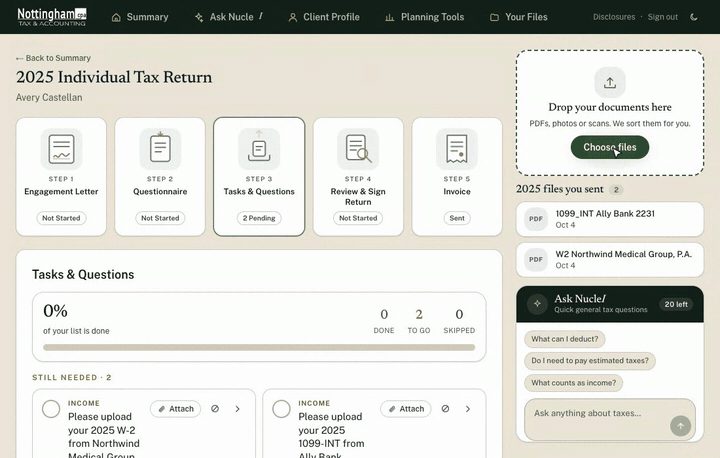
Task: Click the task list progress bar
Action: tap(259, 348)
